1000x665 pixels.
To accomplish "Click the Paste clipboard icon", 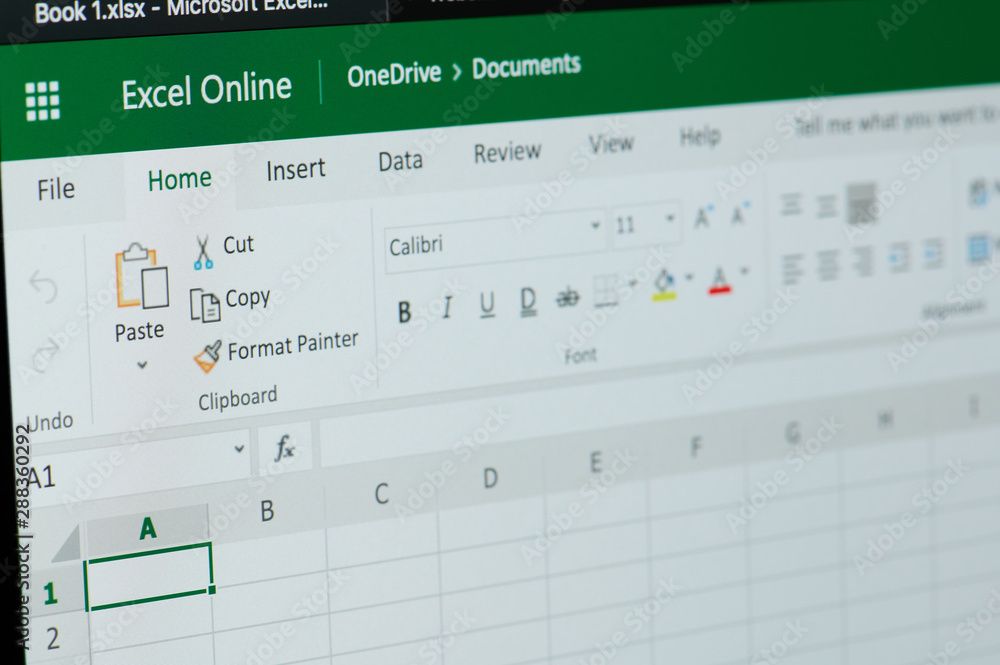I will [142, 275].
